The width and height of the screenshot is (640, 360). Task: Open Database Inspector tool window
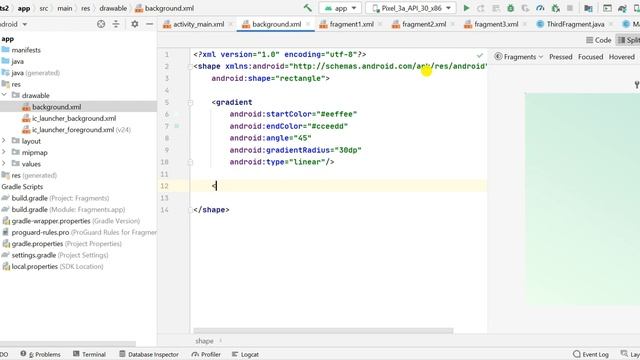tap(149, 354)
